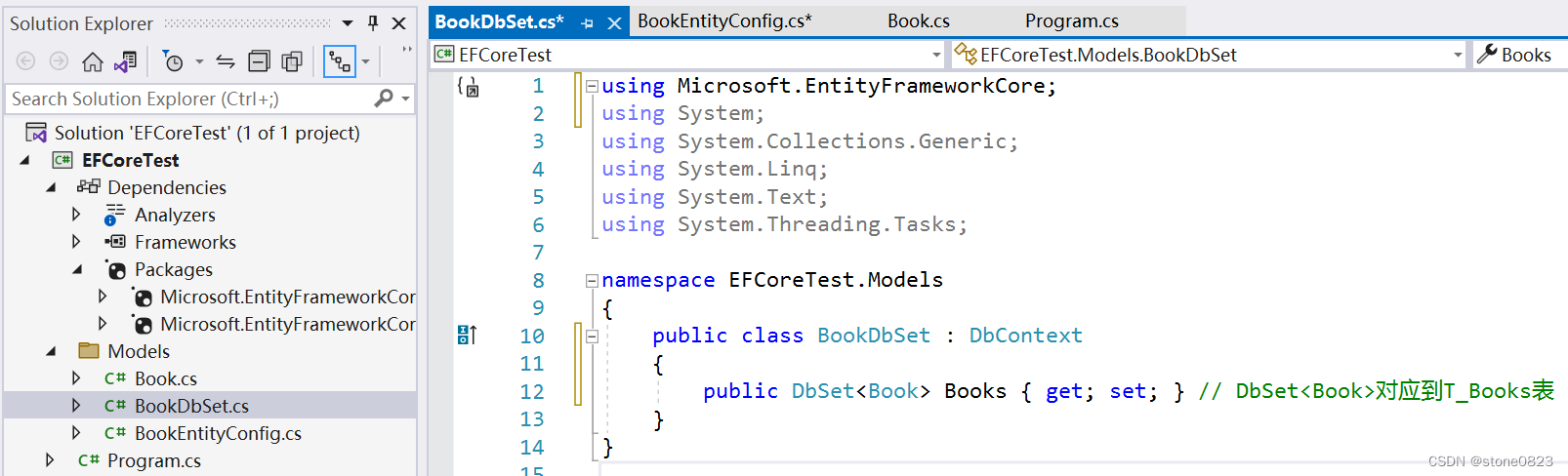Collapse the Dependencies node
This screenshot has width=1568, height=476.
[51, 187]
